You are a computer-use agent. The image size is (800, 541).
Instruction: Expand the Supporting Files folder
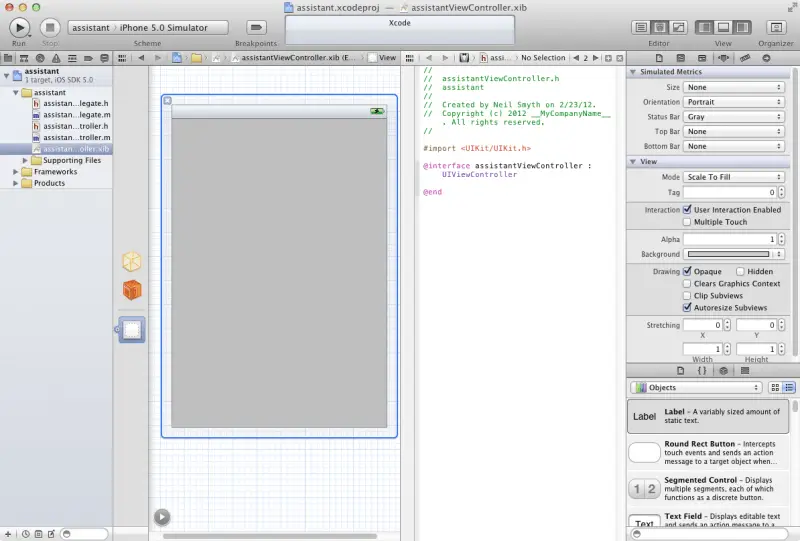[x=25, y=160]
